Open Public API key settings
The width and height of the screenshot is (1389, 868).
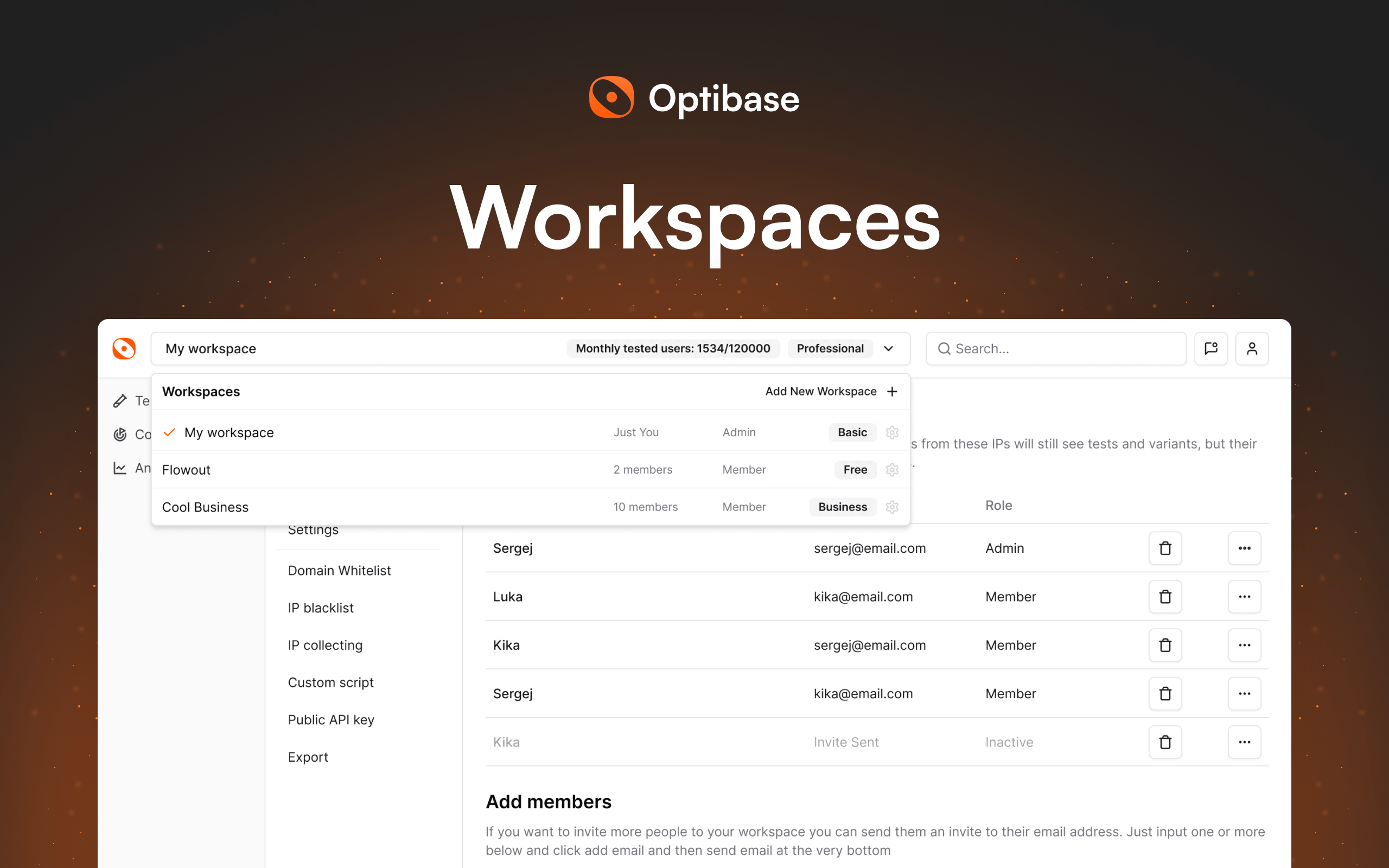(330, 720)
